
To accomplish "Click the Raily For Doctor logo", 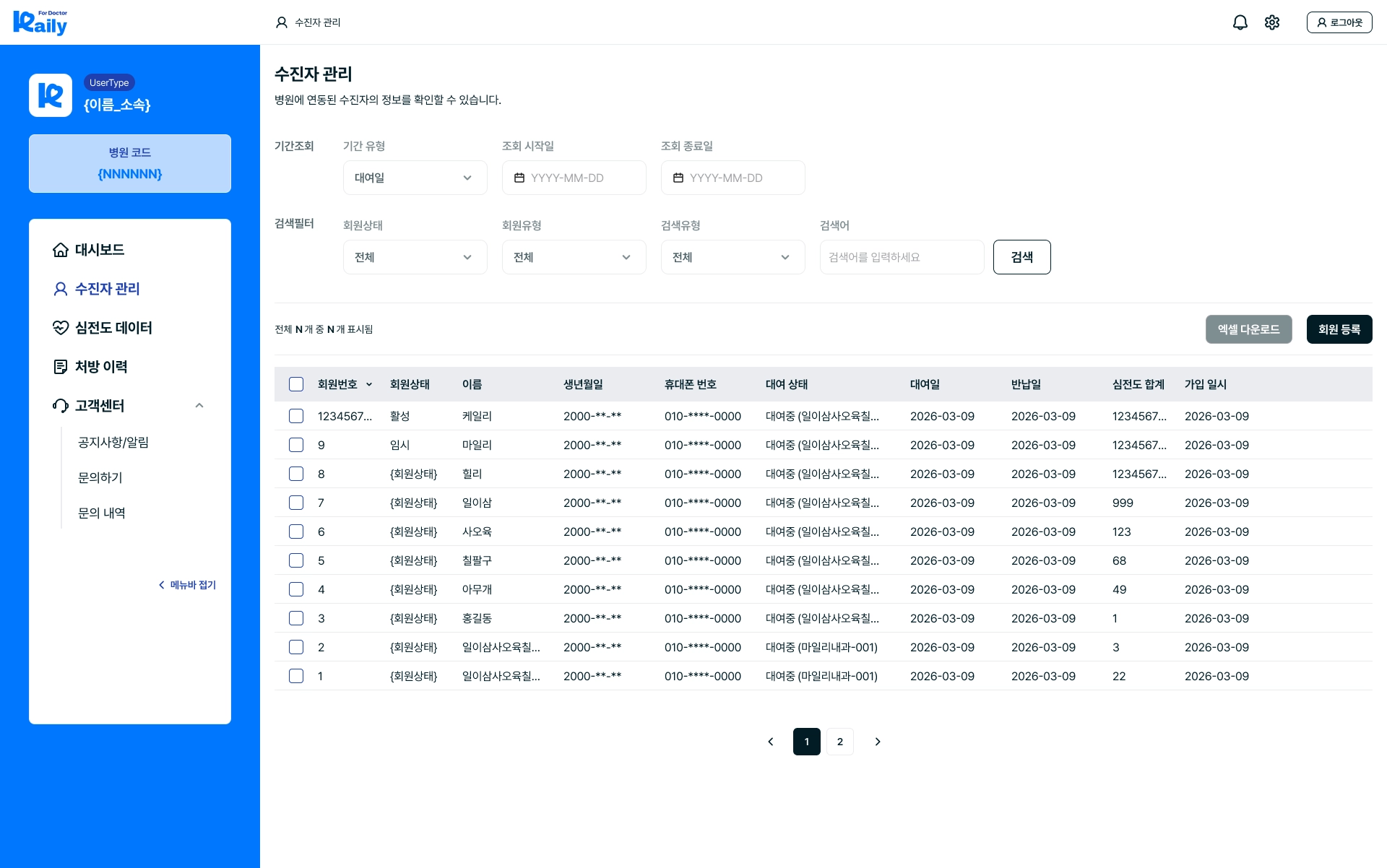I will coord(40,22).
